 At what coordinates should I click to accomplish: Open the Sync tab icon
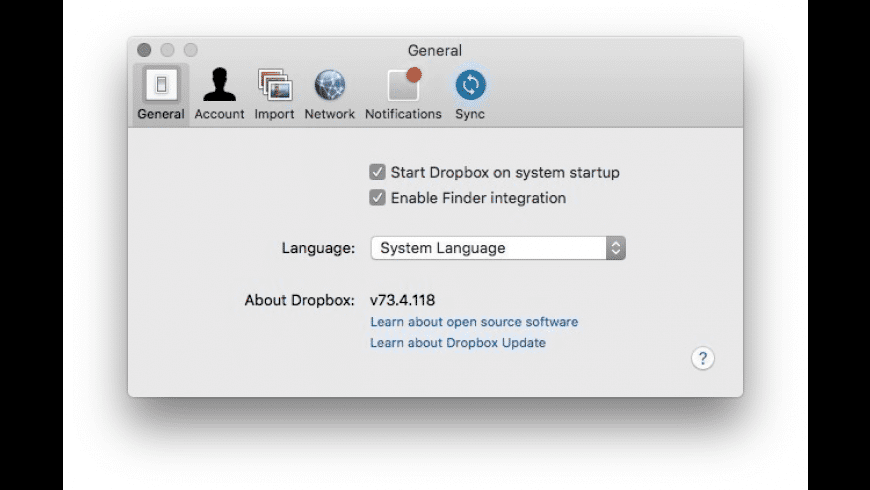point(471,85)
